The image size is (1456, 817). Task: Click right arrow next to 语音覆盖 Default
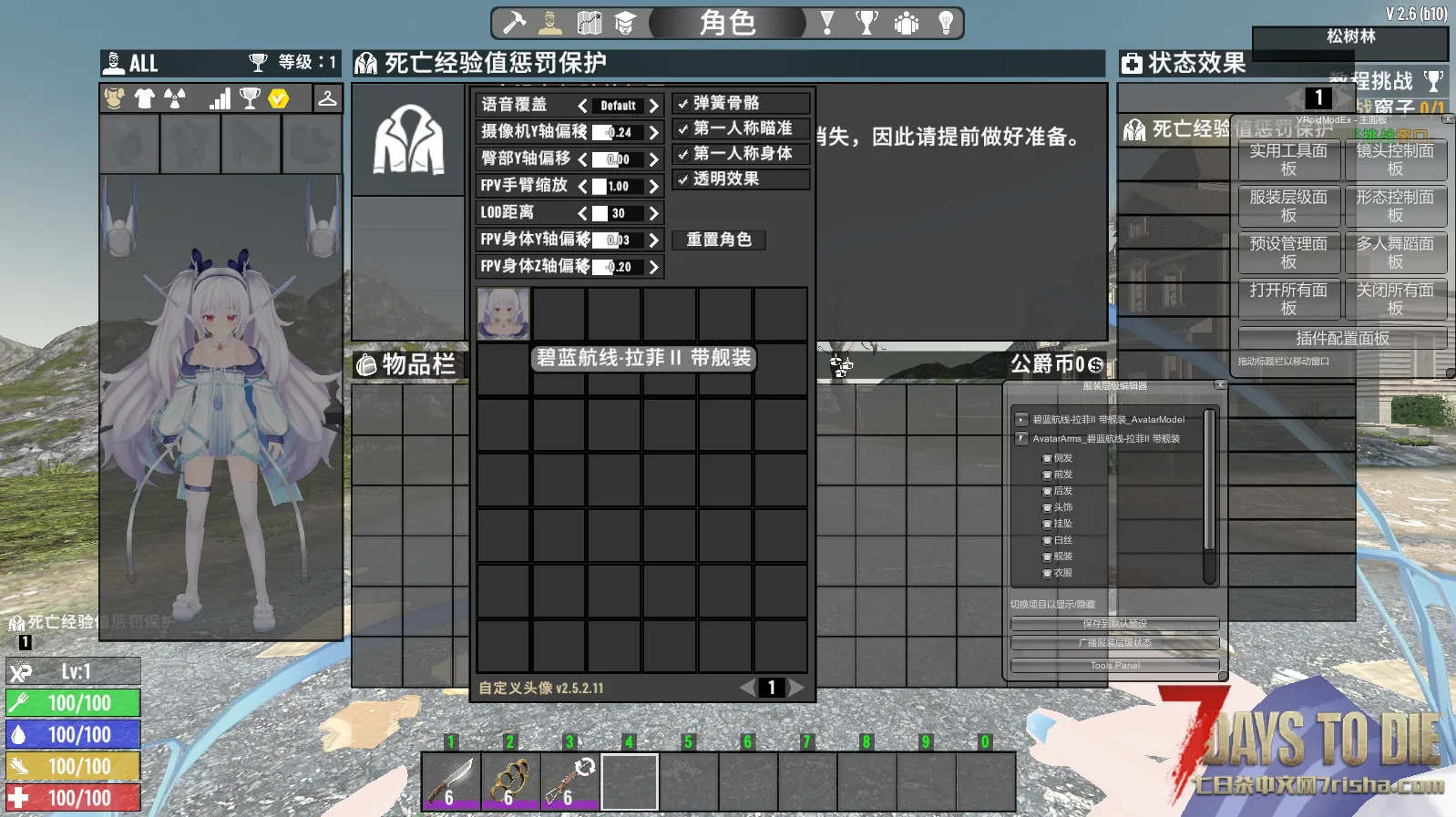pyautogui.click(x=653, y=106)
